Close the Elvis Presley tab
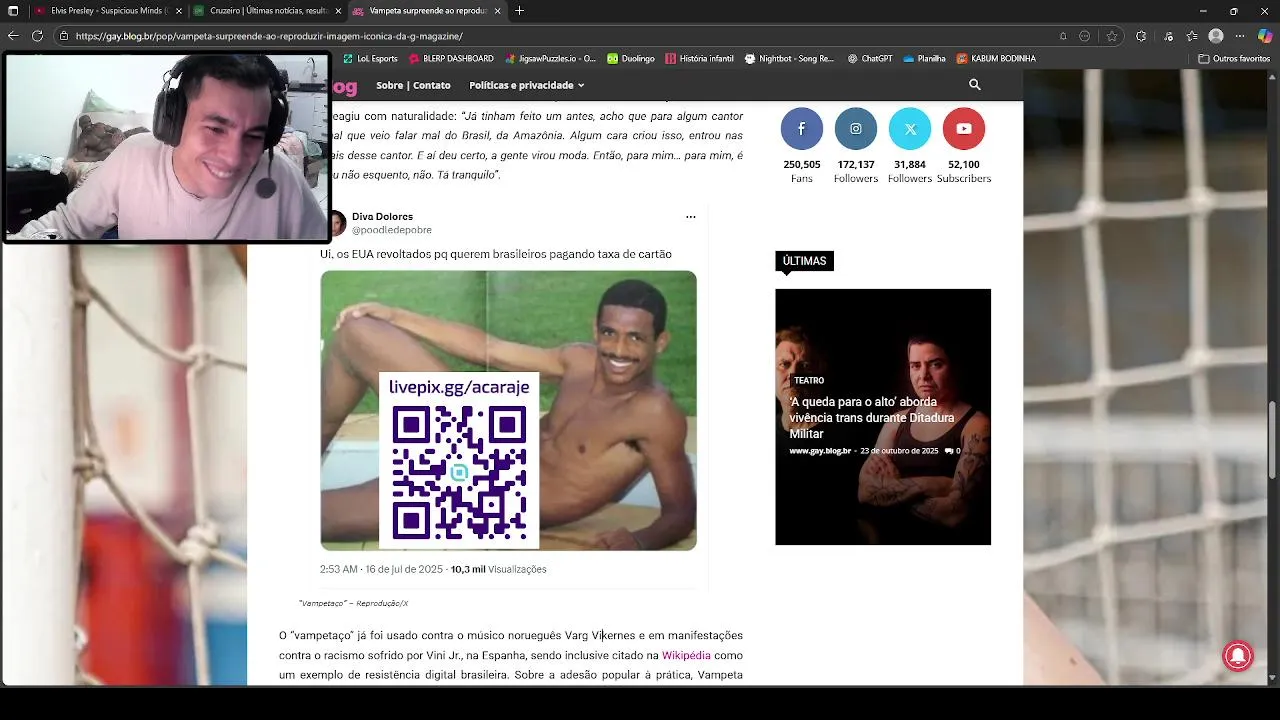The image size is (1280, 720). click(x=179, y=11)
